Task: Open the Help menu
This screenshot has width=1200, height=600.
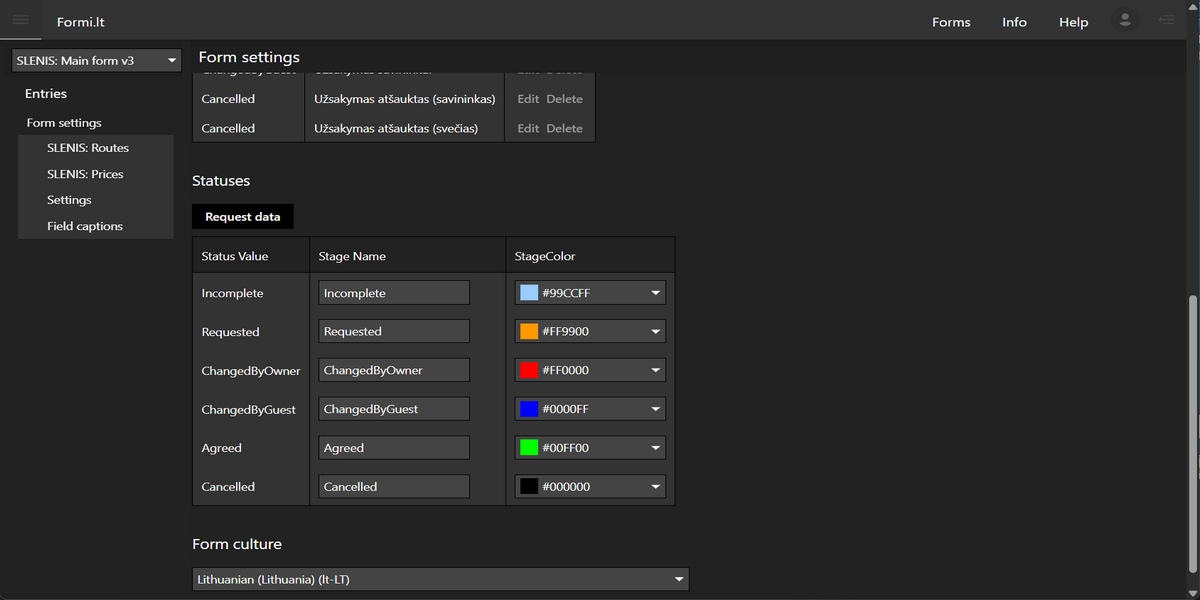Action: click(x=1073, y=22)
